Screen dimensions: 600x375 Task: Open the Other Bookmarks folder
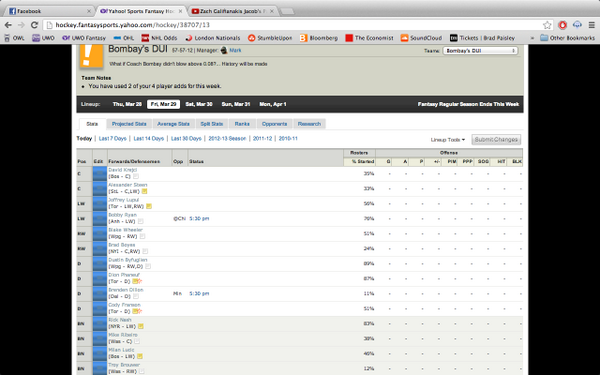(x=567, y=38)
